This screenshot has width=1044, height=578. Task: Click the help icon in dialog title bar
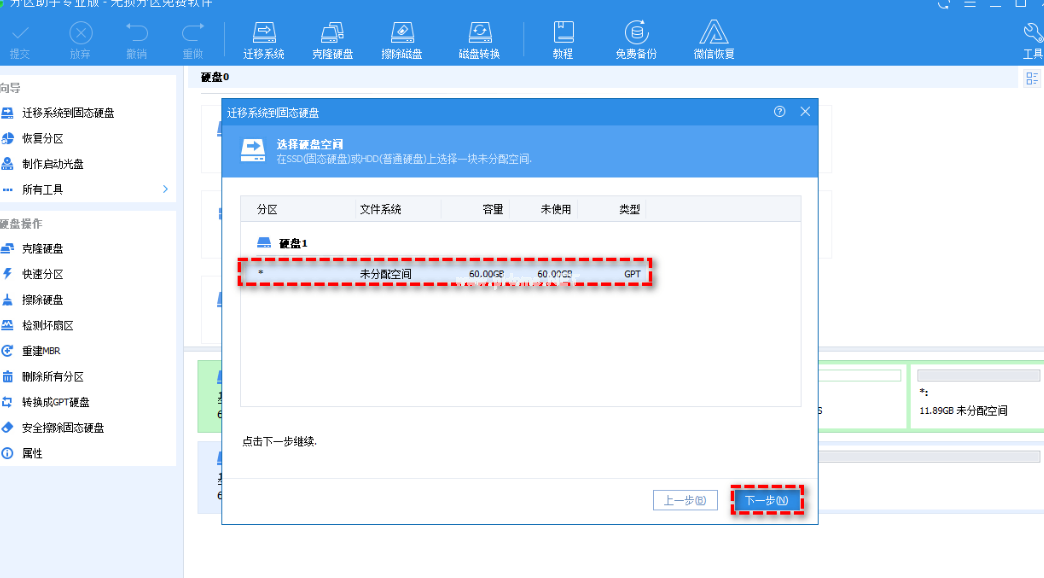point(779,112)
